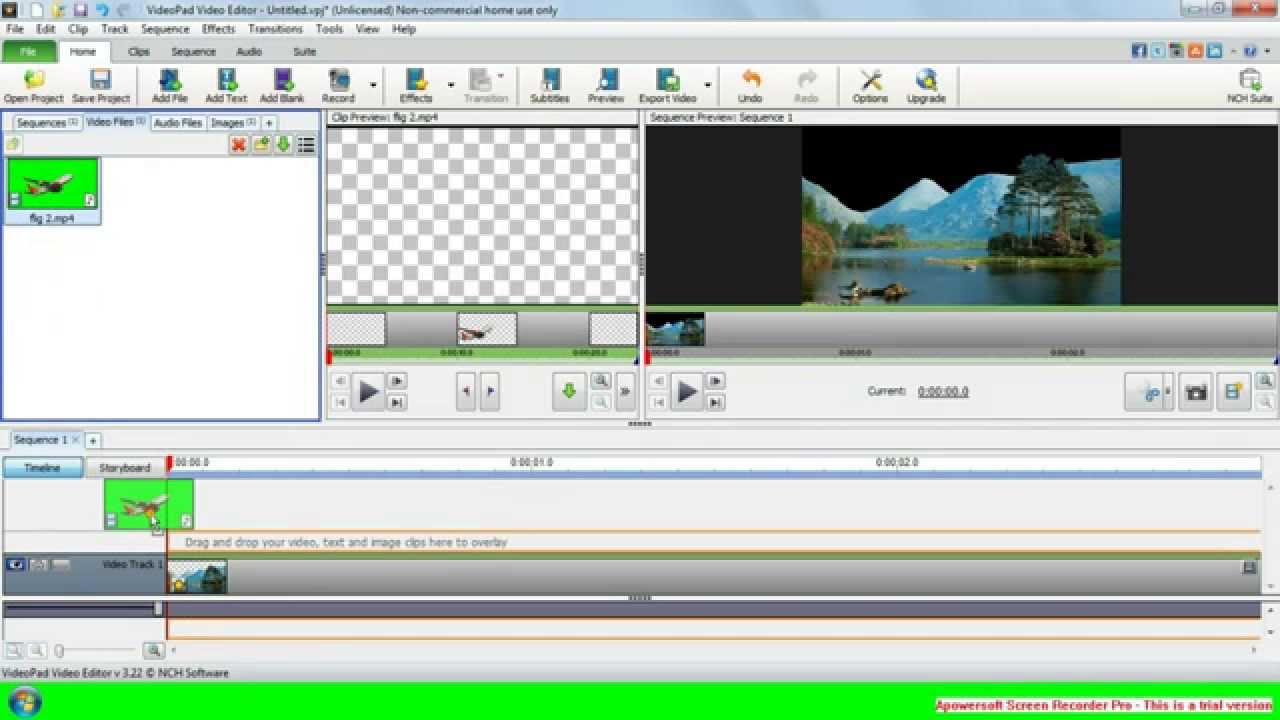Image resolution: width=1280 pixels, height=720 pixels.
Task: Click the Preview toolbar icon
Action: 606,87
